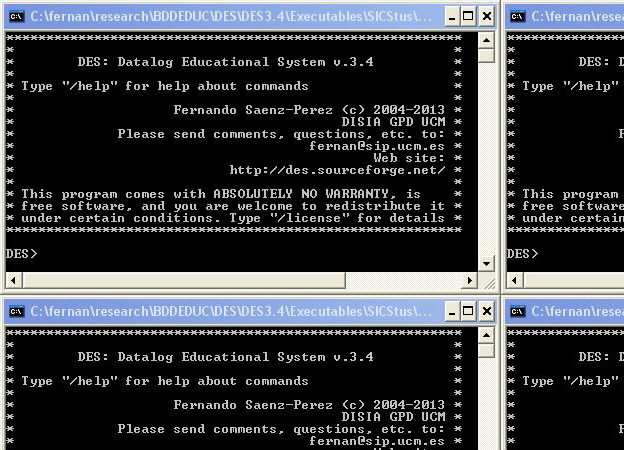Click "DISIA GPD UCM" in bottom-left console
Image resolution: width=624 pixels, height=450 pixels.
(x=393, y=417)
